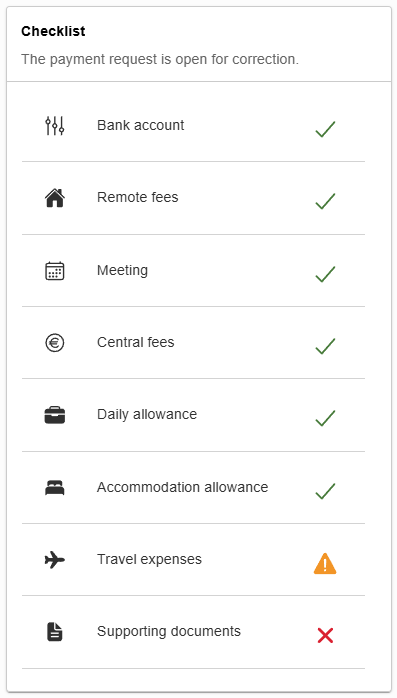The image size is (397, 698).
Task: Click the airplane icon for Travel expenses
Action: [55, 560]
